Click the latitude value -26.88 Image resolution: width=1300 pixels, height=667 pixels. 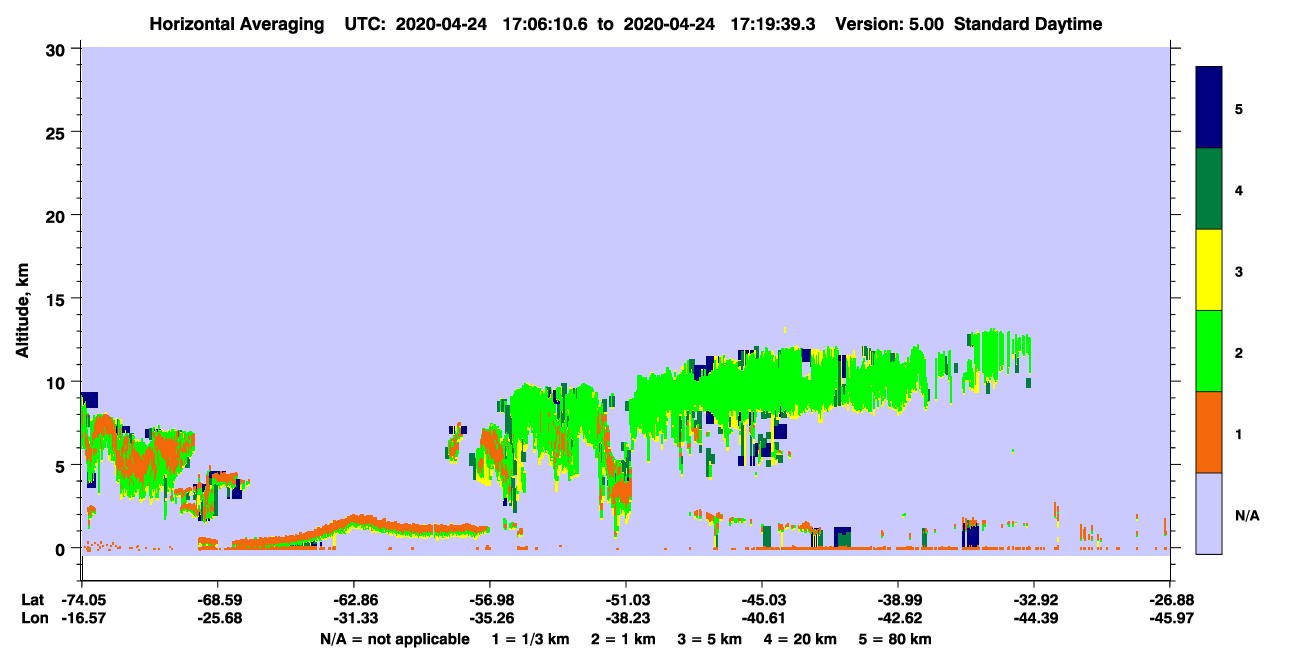pos(1170,600)
